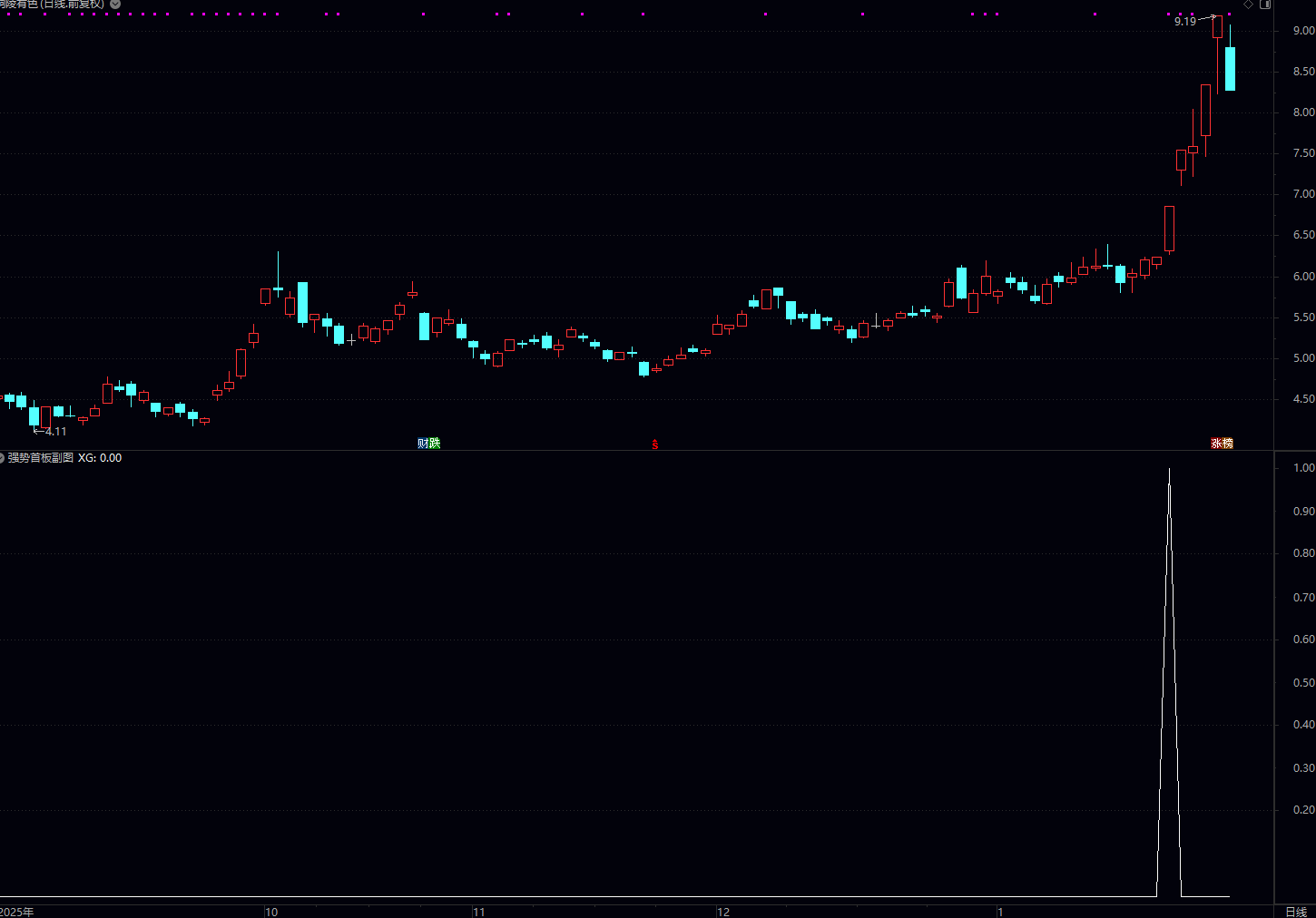Click the 强势首板副图 indicator name
Image resolution: width=1316 pixels, height=918 pixels.
click(x=41, y=458)
